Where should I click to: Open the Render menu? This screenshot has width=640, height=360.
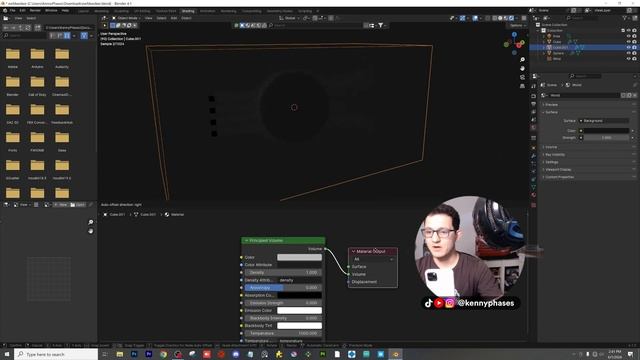pyautogui.click(x=35, y=11)
